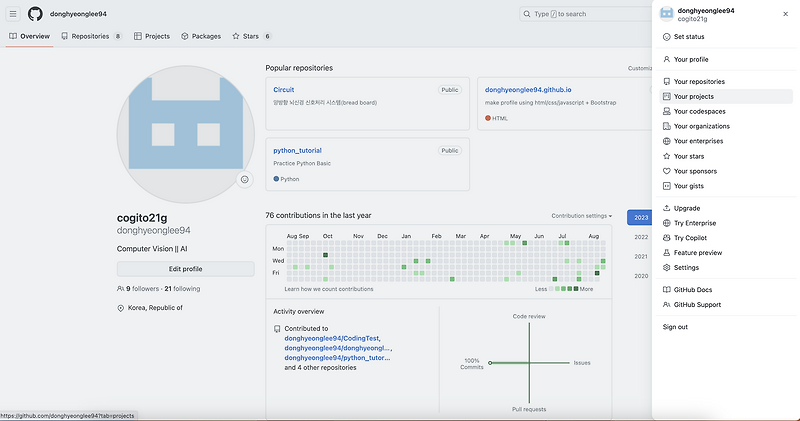Click donghyeonglee94 username in header
The width and height of the screenshot is (800, 421).
click(78, 14)
